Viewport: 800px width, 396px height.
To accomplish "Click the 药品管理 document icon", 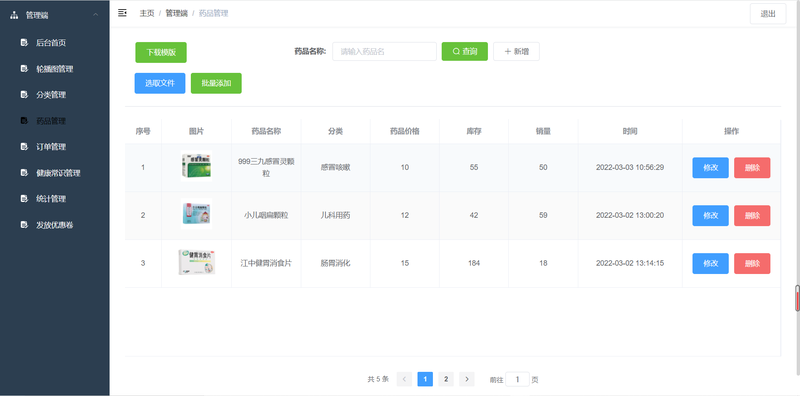I will click(24, 120).
